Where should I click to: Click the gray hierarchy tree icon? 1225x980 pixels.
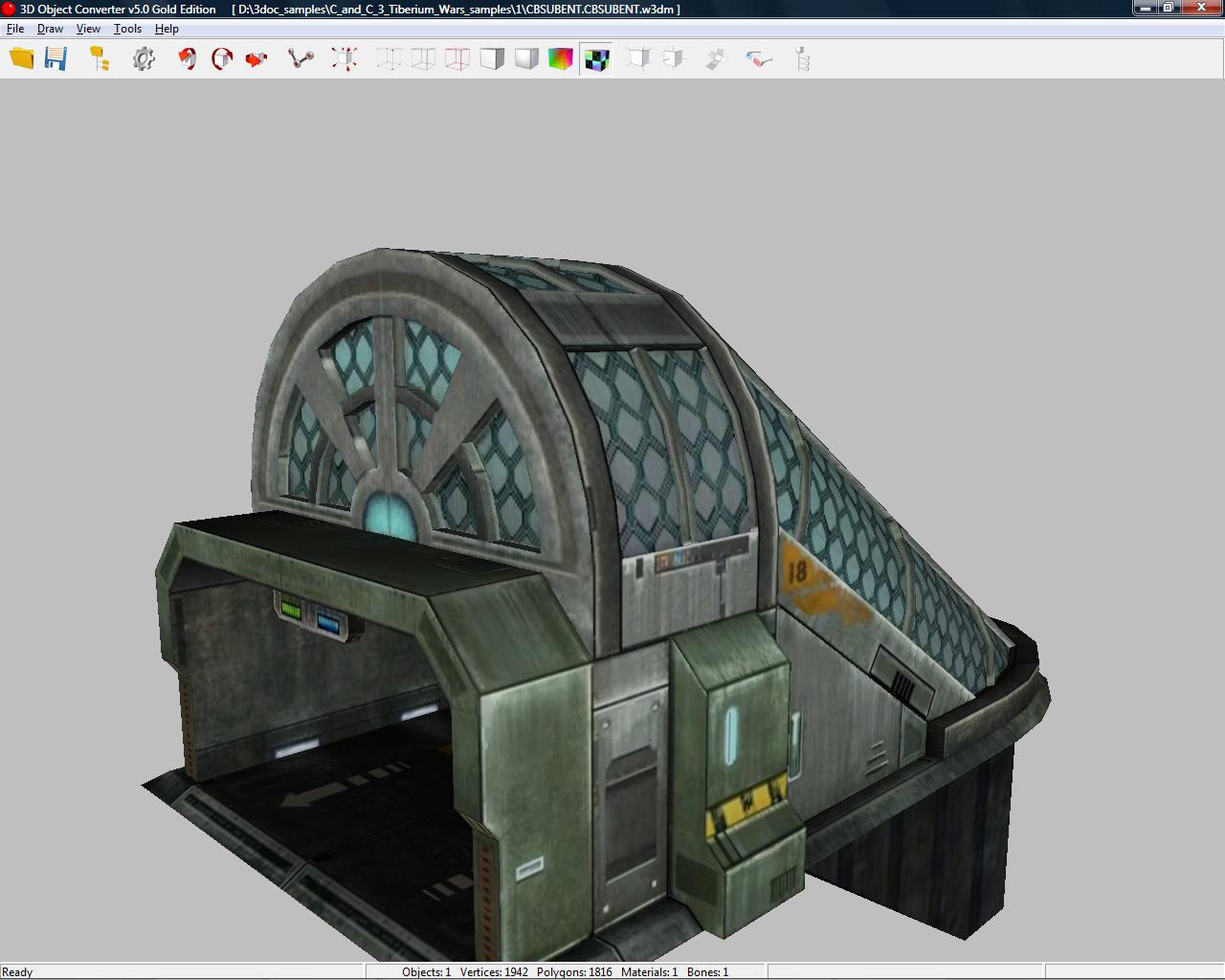point(803,59)
